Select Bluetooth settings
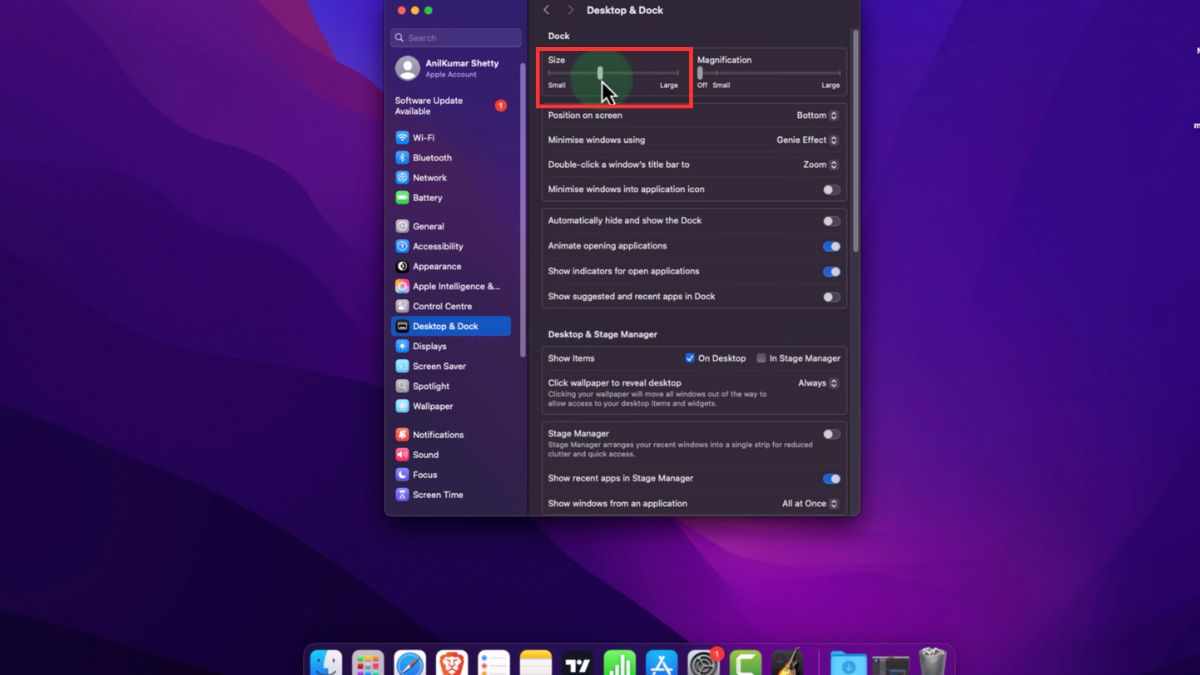This screenshot has width=1200, height=675. coord(432,157)
